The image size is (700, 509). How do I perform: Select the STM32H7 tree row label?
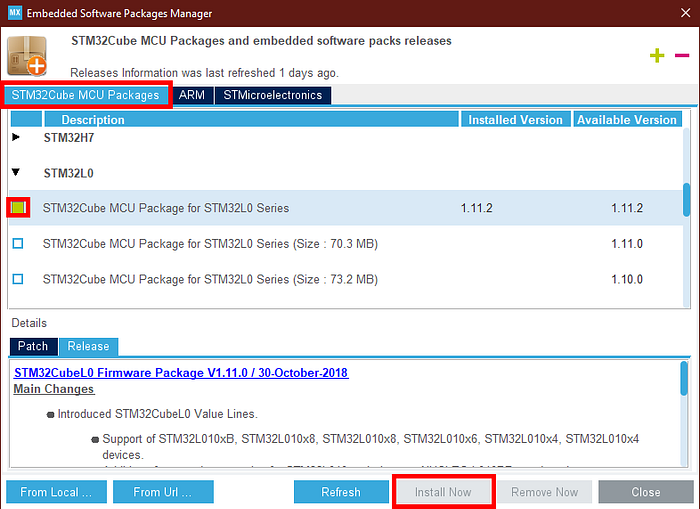click(69, 138)
